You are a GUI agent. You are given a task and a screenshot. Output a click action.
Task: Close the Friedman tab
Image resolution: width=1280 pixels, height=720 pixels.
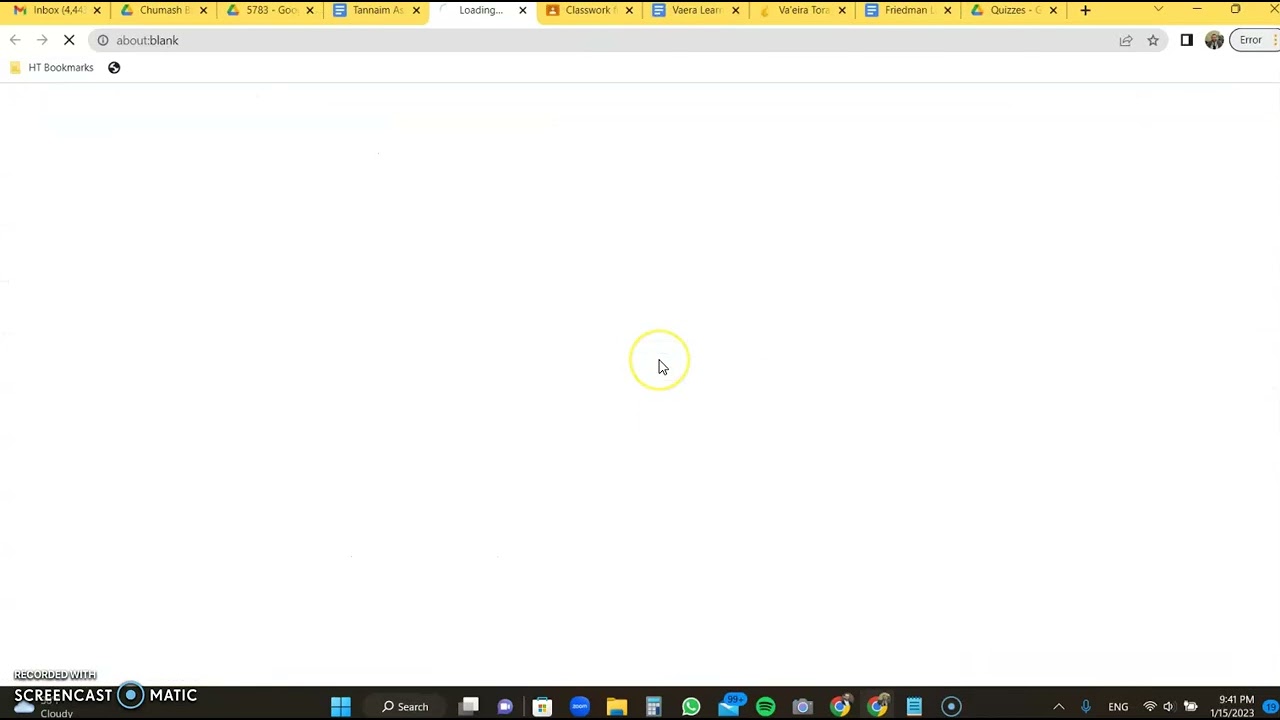tap(948, 10)
